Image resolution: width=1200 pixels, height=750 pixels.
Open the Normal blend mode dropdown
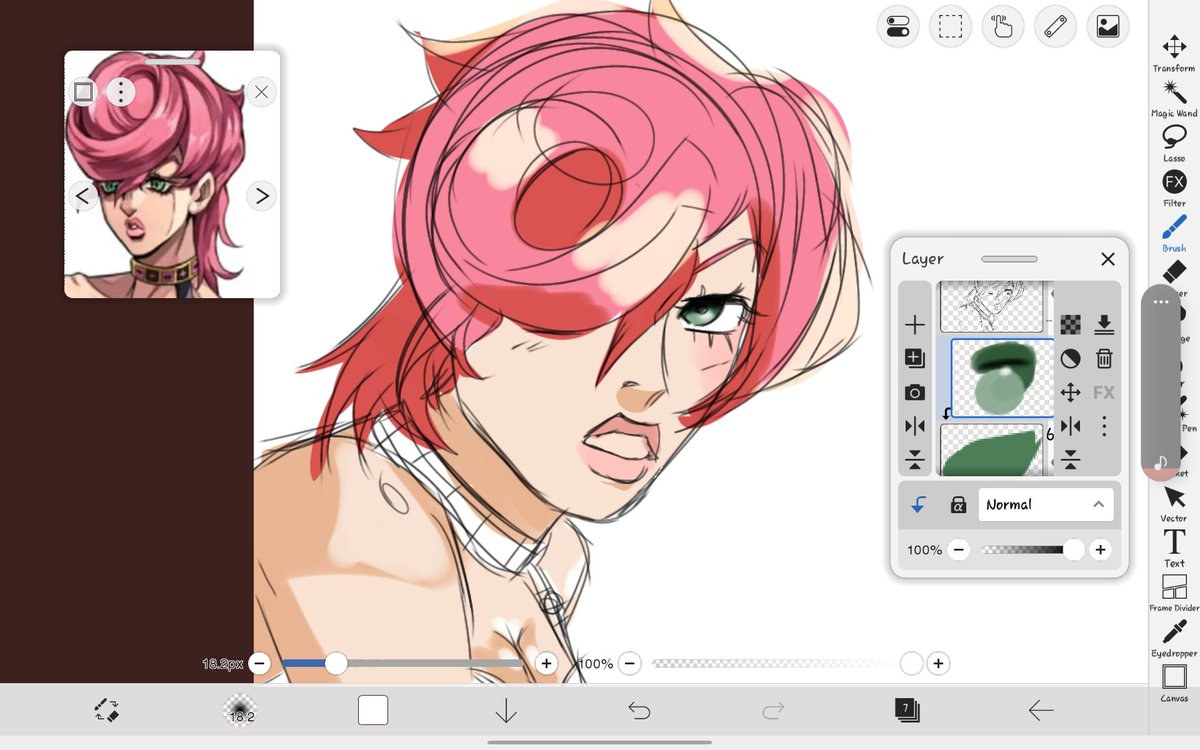click(1045, 505)
